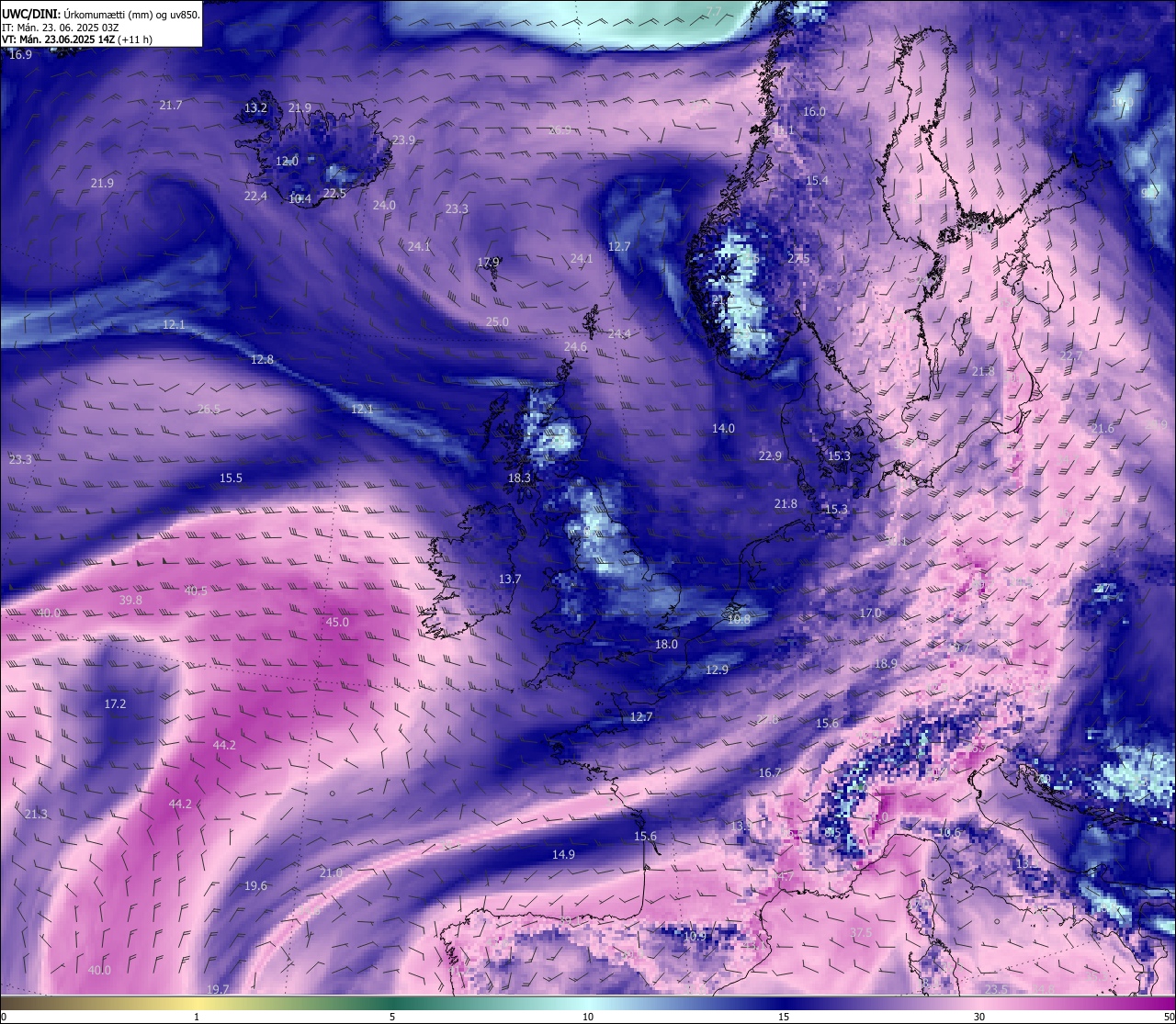Click the 39.8 value in the Atlantic

130,601
